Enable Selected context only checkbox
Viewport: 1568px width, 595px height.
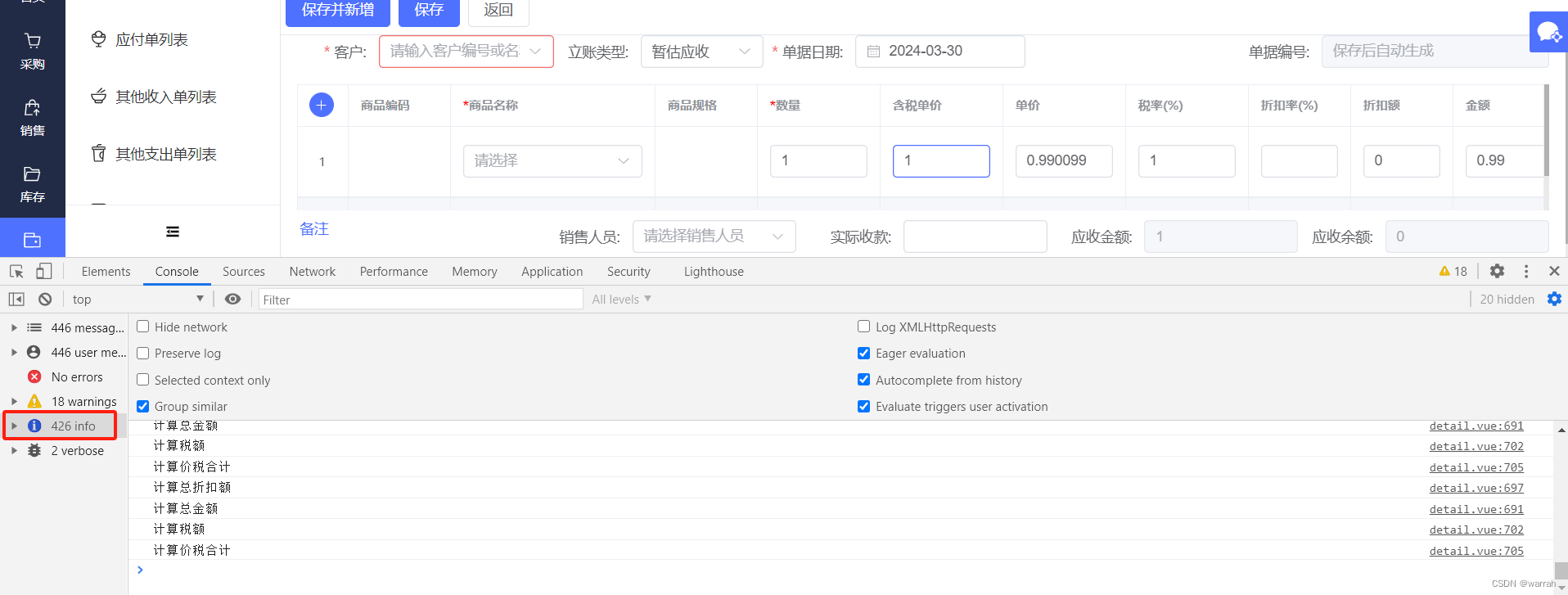pyautogui.click(x=142, y=380)
